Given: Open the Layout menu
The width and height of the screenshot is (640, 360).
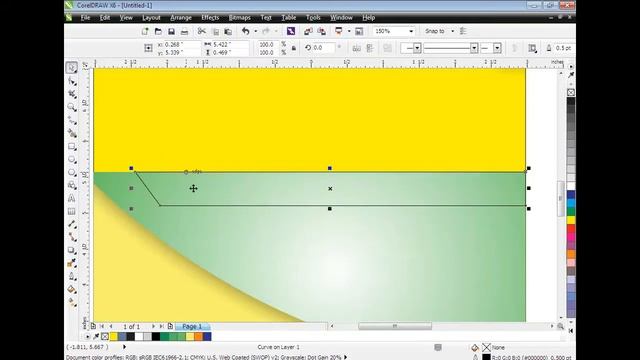Looking at the screenshot, I should pyautogui.click(x=151, y=18).
